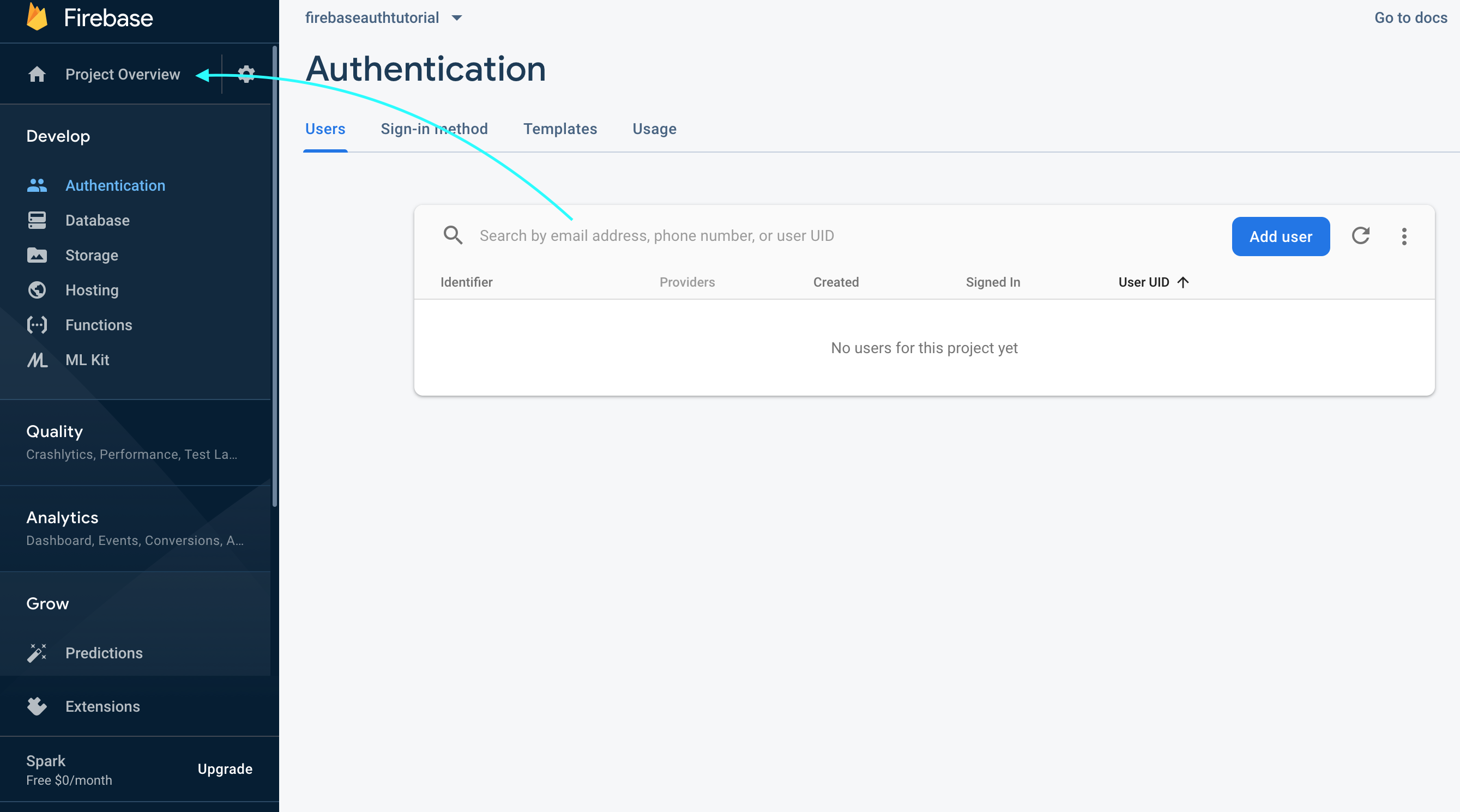Click the Add user button

1280,237
